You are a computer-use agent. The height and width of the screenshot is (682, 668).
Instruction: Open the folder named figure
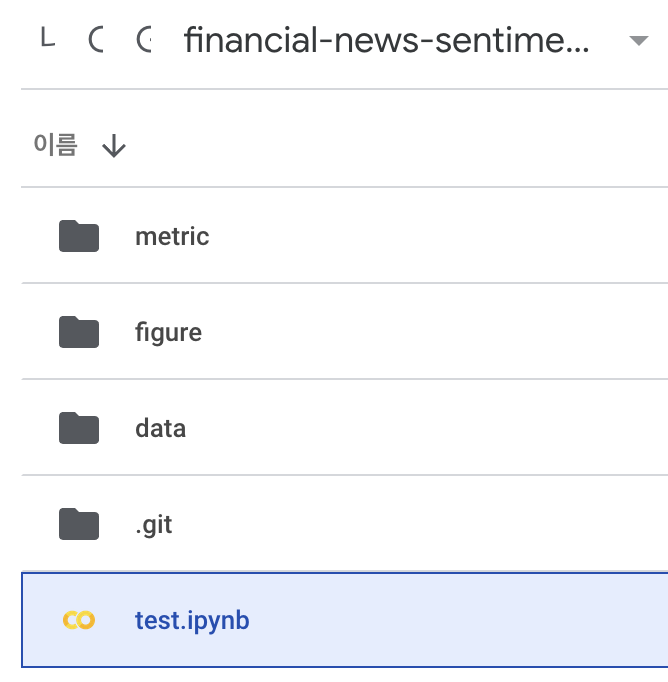point(169,333)
